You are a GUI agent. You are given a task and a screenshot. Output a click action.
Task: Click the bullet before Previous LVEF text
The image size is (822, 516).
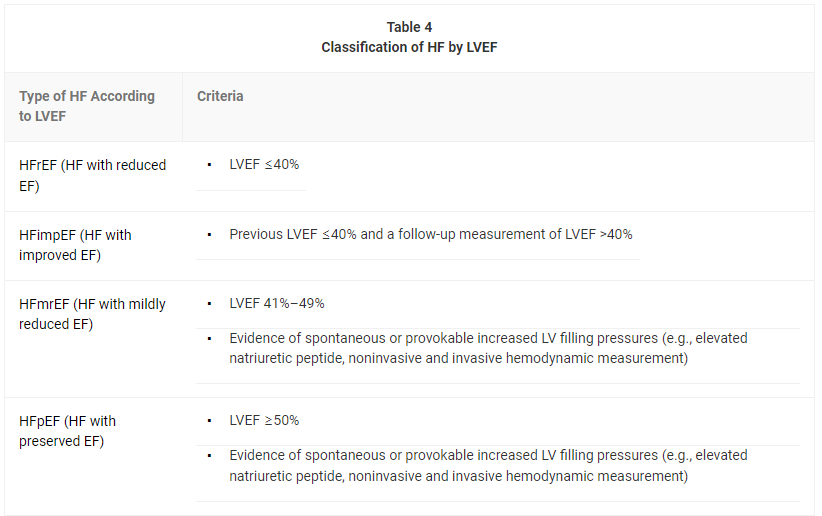tap(209, 234)
